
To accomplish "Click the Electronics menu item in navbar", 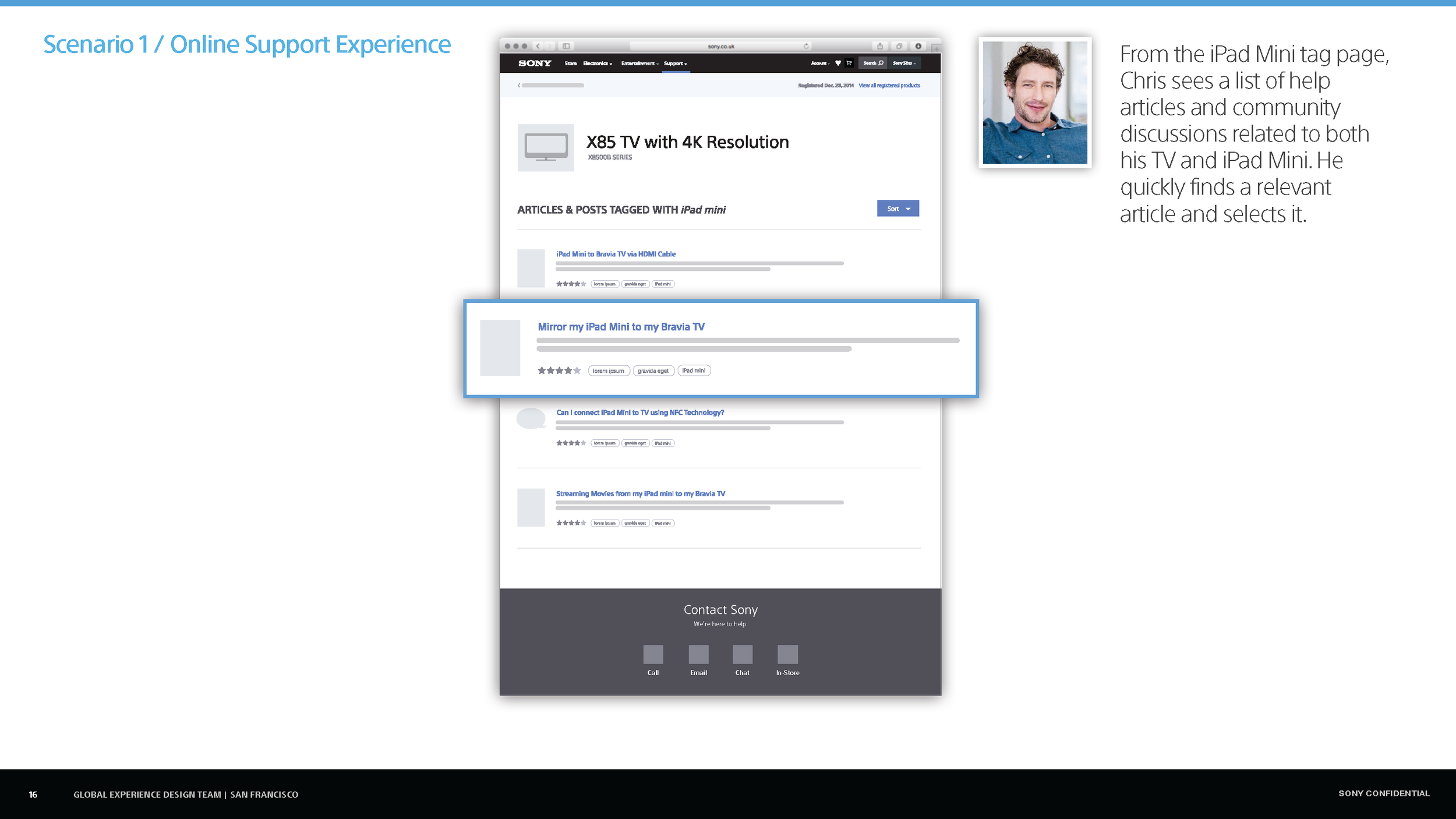I will (x=595, y=63).
